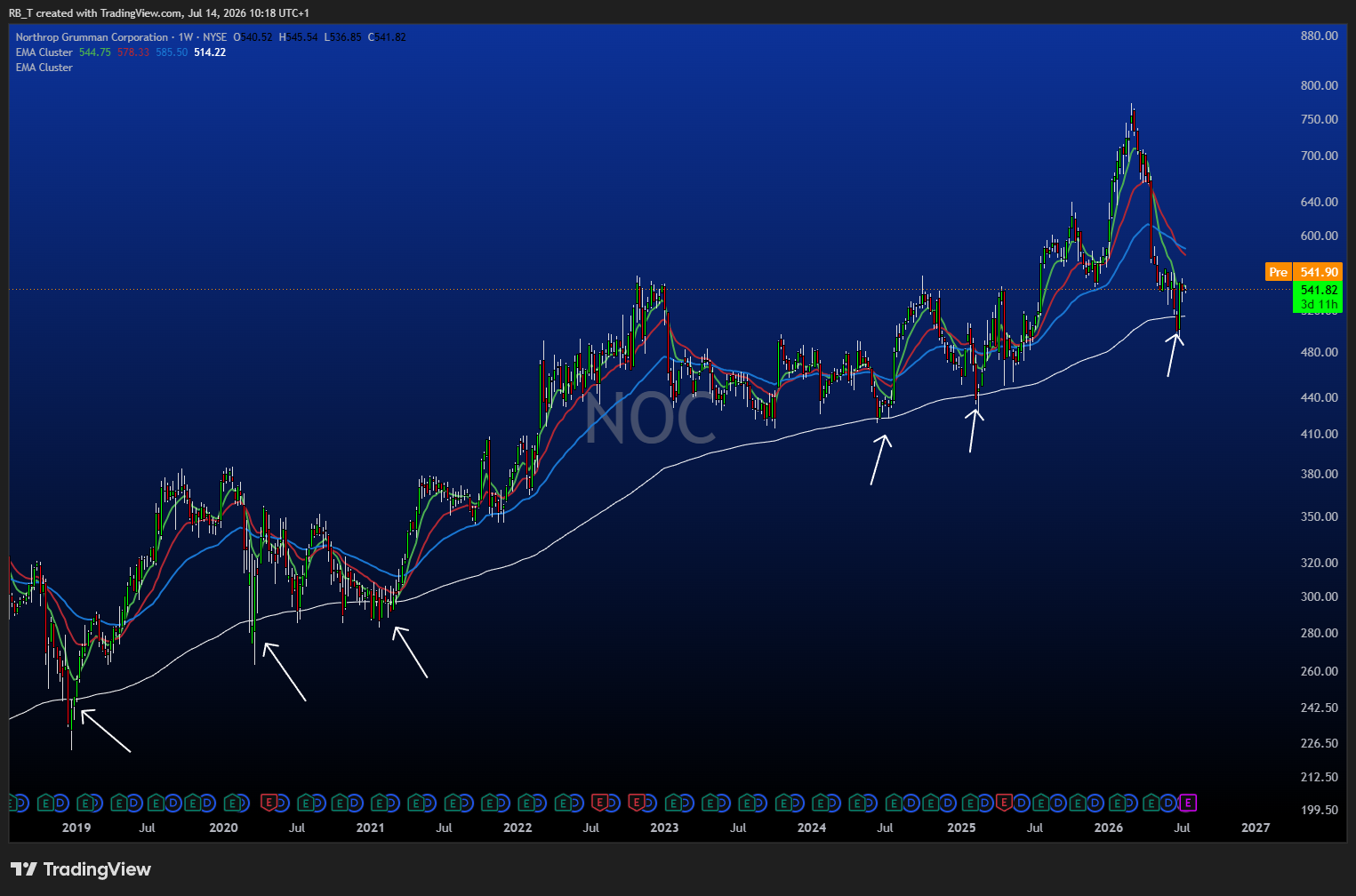The image size is (1356, 896).
Task: Click the open value O540.52
Action: [x=253, y=37]
